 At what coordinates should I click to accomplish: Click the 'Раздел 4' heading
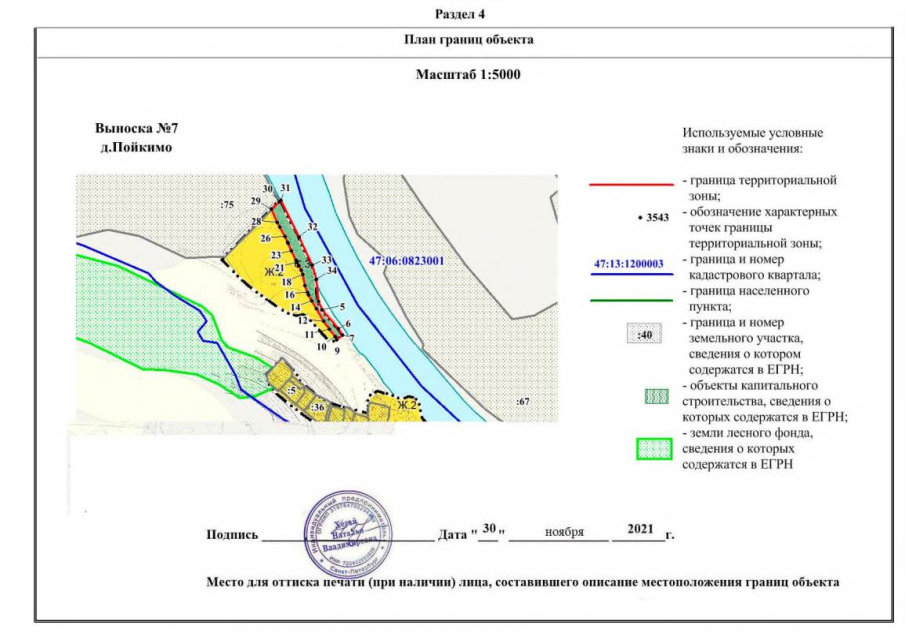tap(459, 14)
